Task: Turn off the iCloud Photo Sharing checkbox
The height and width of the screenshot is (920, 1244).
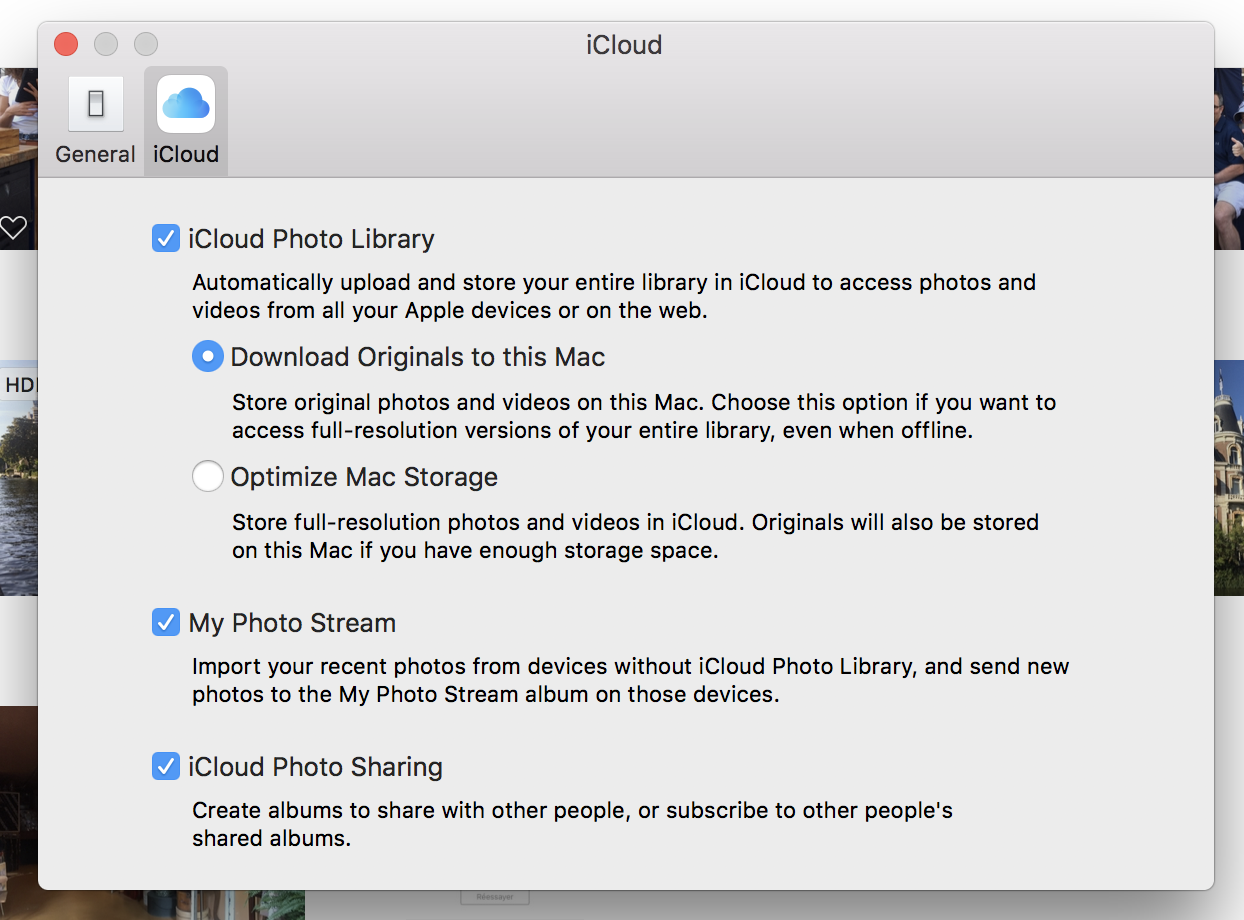Action: click(x=165, y=767)
